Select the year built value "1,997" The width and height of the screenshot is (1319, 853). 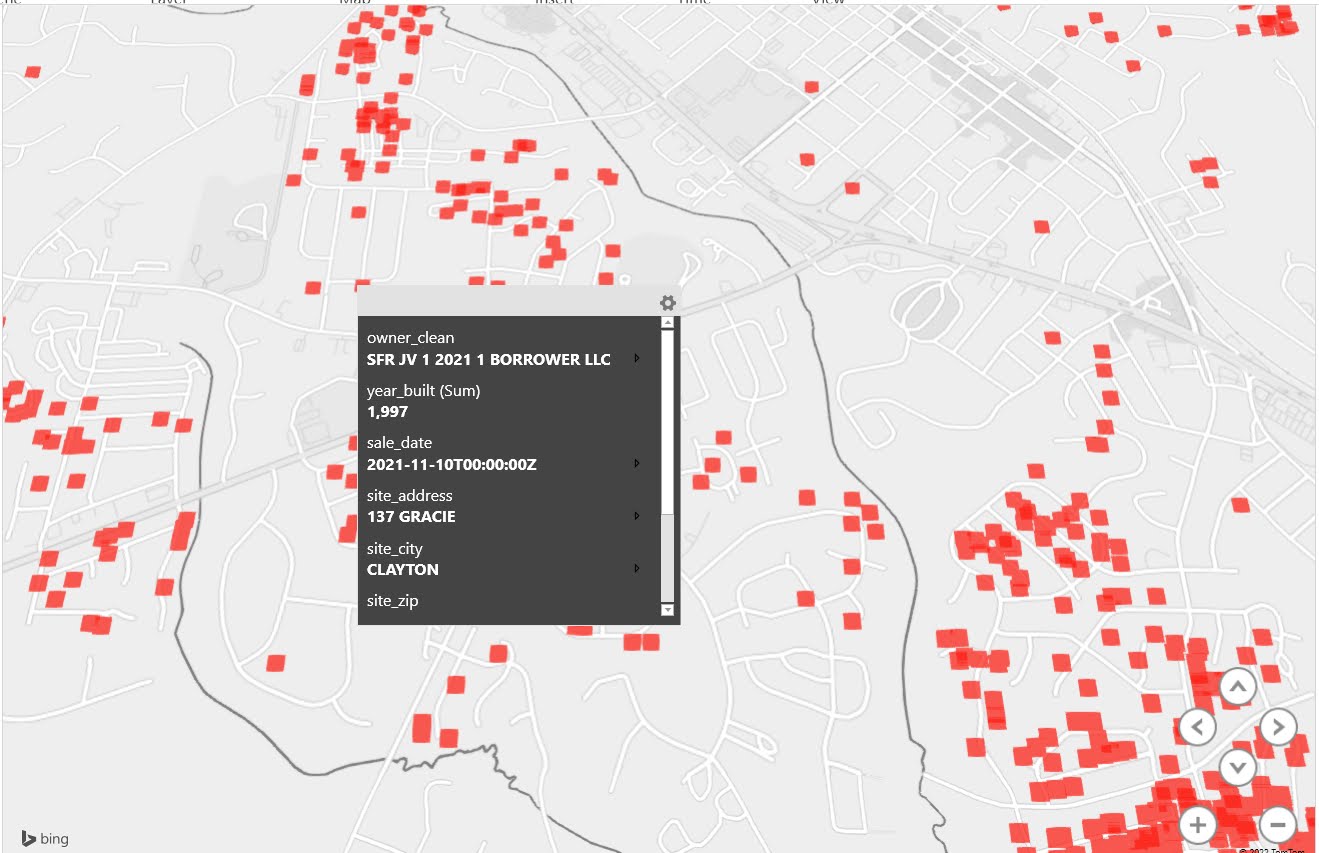pos(388,412)
